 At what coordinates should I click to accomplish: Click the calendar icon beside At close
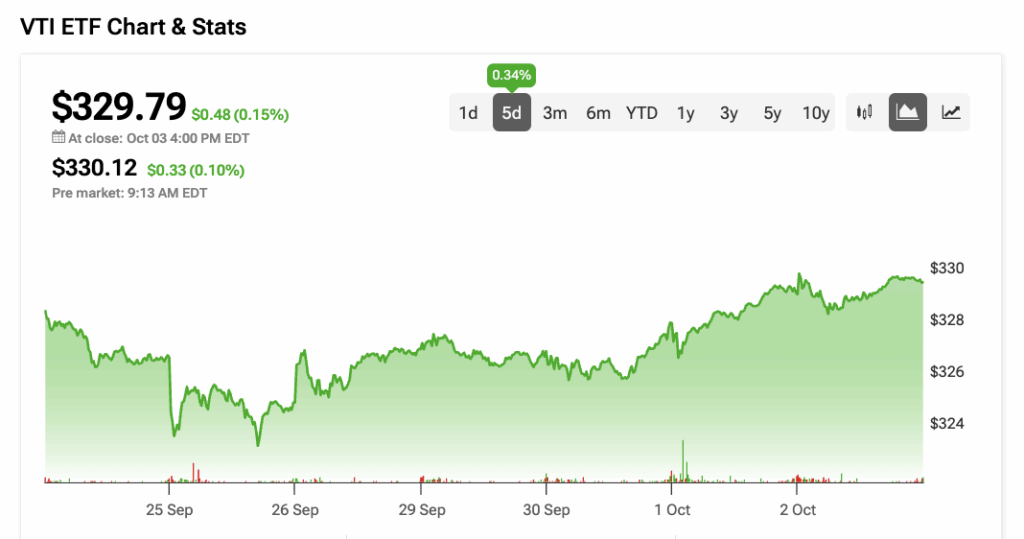[58, 138]
